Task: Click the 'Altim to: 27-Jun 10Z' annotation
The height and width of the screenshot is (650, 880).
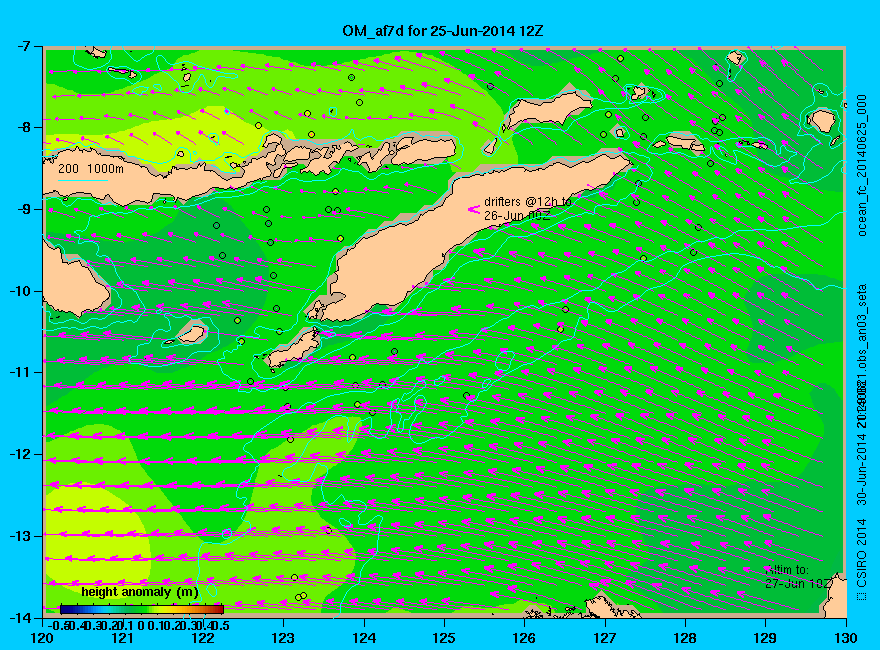Action: pyautogui.click(x=797, y=576)
